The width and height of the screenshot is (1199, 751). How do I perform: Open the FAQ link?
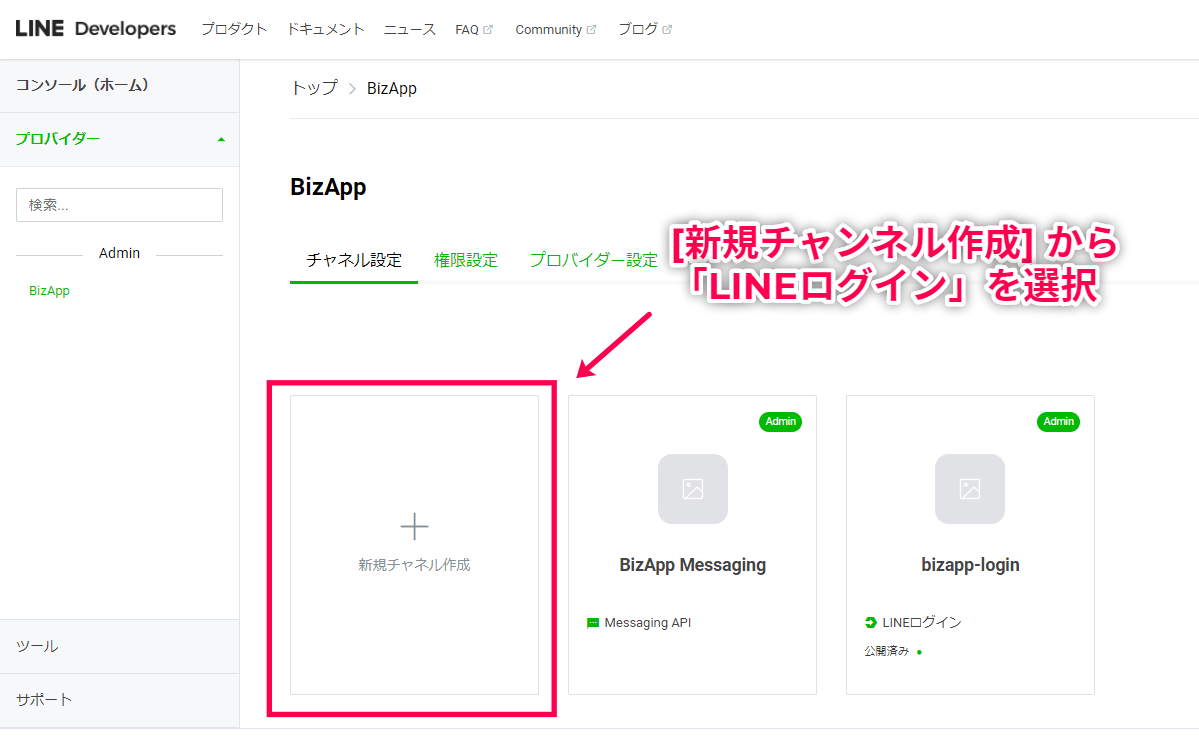[466, 29]
